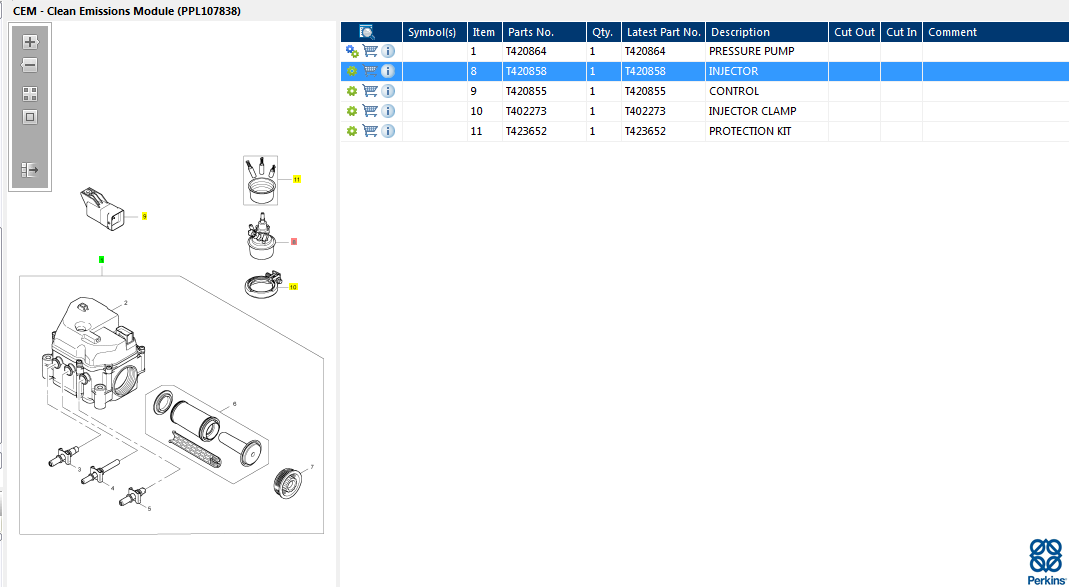This screenshot has width=1069, height=587.
Task: Click the single-square fit view icon
Action: (x=30, y=117)
